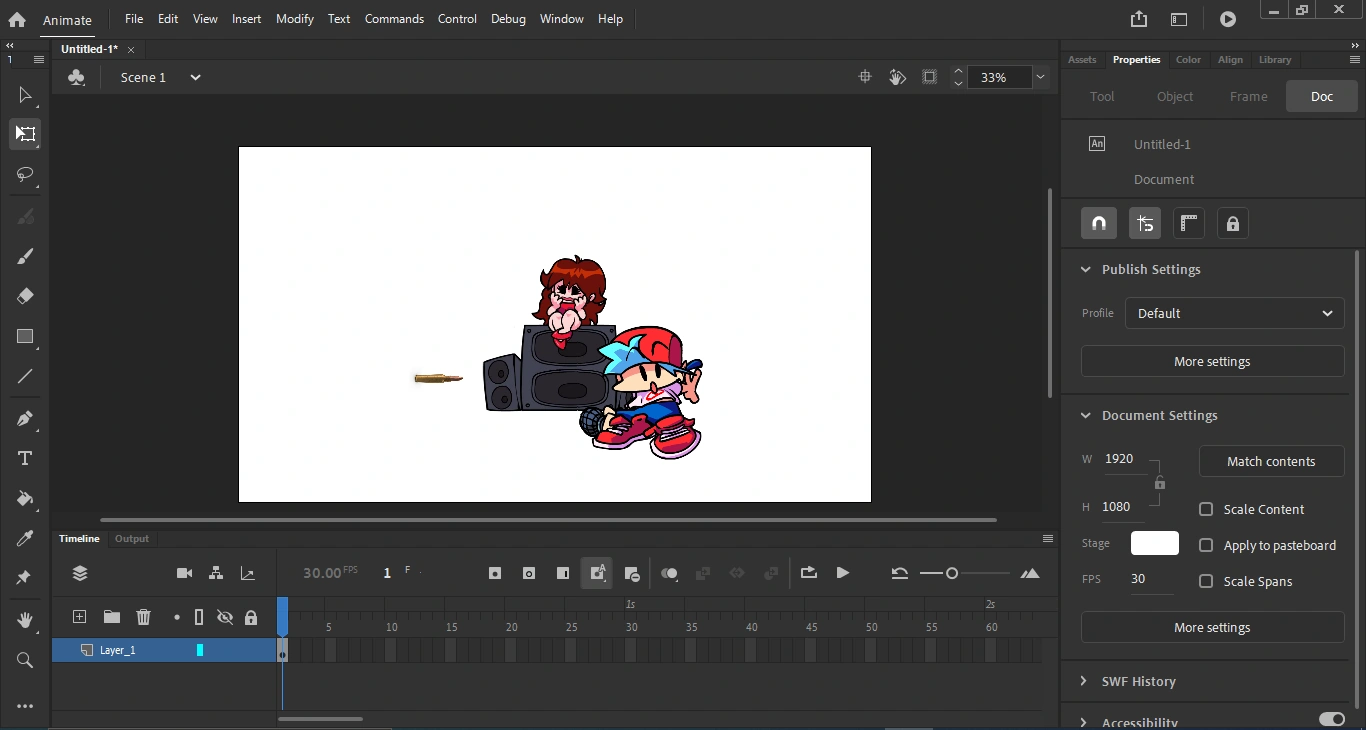
Task: Open the Stage color swatch
Action: click(x=1154, y=543)
